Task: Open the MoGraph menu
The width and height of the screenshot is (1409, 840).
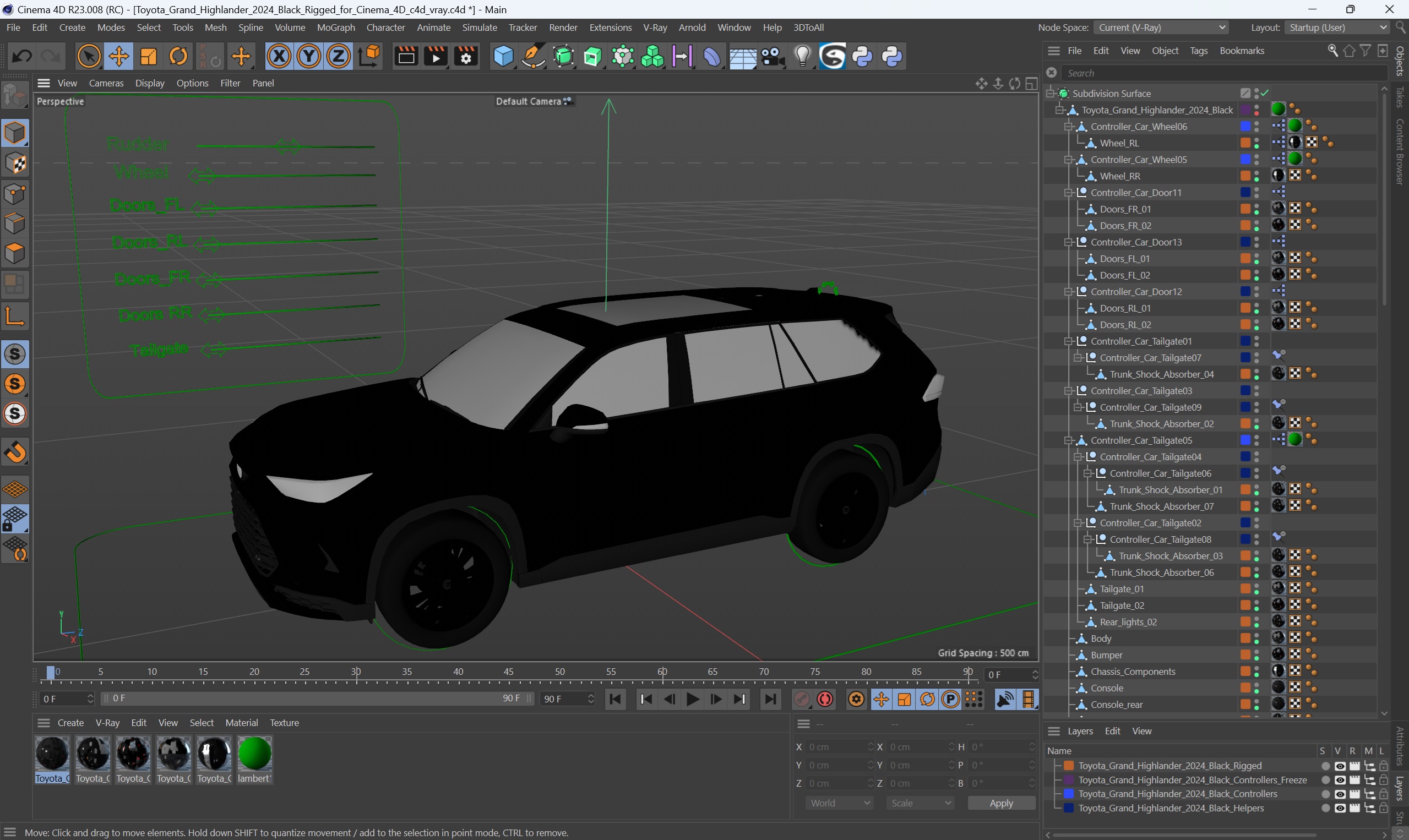Action: tap(336, 27)
